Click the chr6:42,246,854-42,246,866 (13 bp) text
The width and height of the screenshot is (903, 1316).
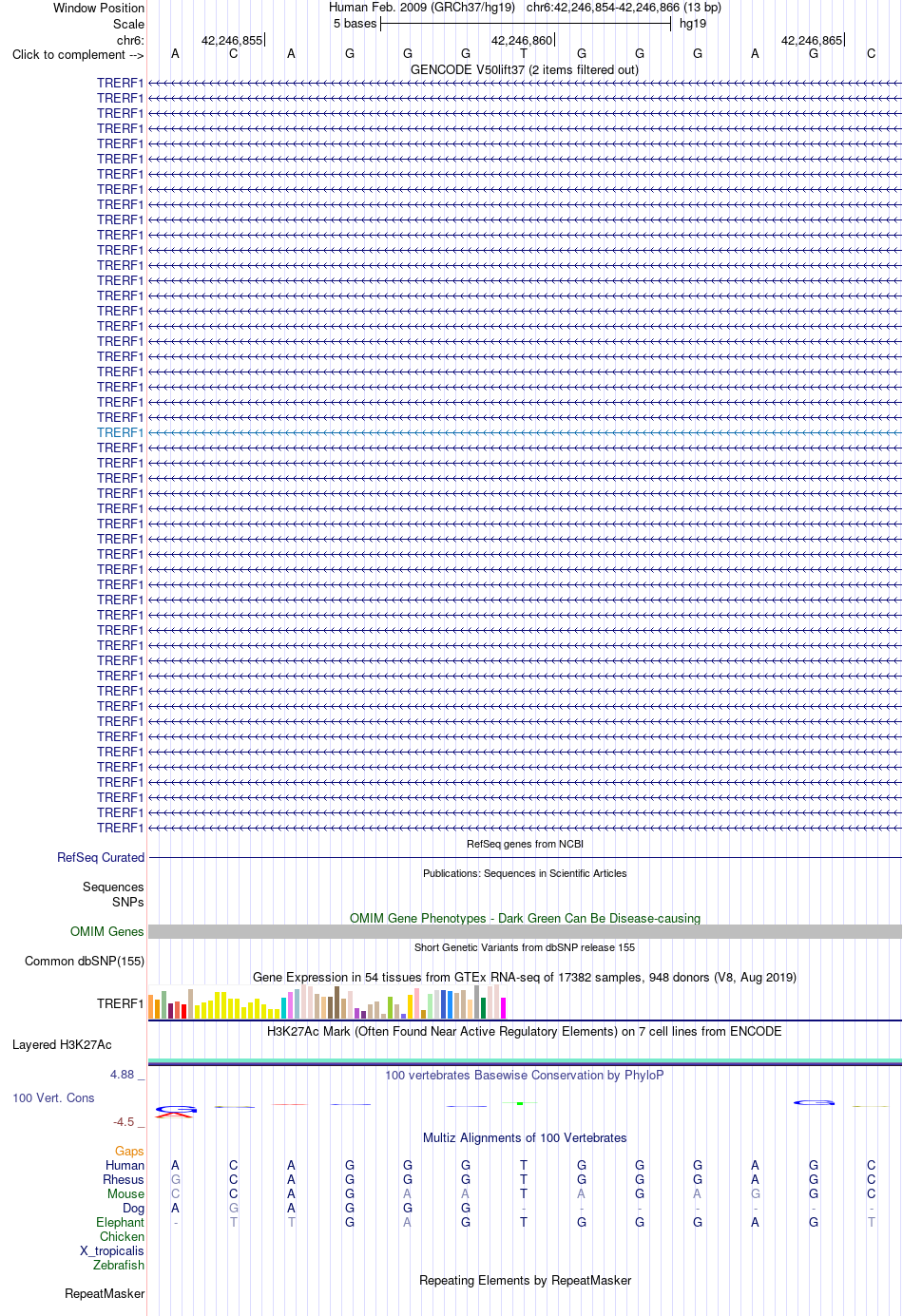pyautogui.click(x=624, y=8)
